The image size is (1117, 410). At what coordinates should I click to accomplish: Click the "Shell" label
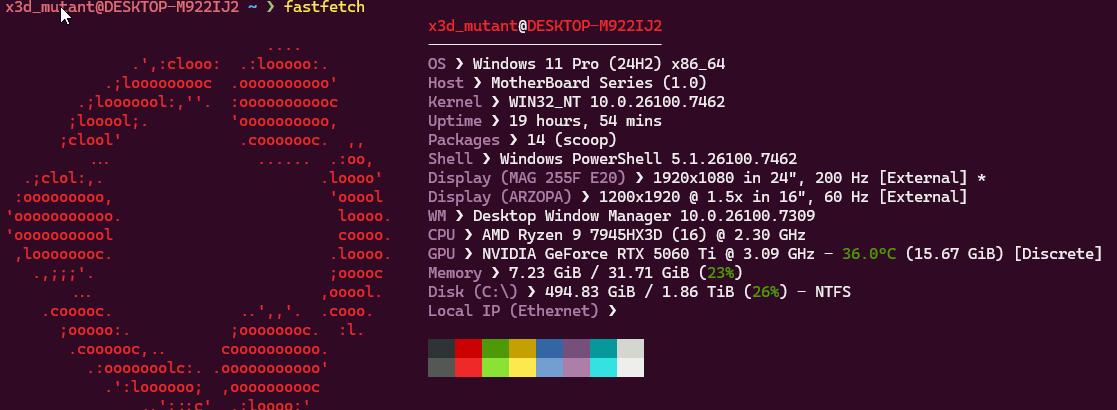450,159
